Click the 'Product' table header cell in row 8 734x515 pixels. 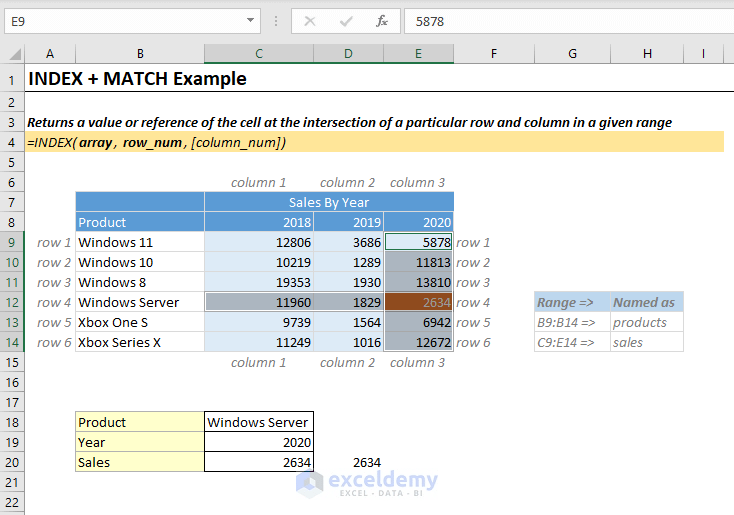coord(140,222)
